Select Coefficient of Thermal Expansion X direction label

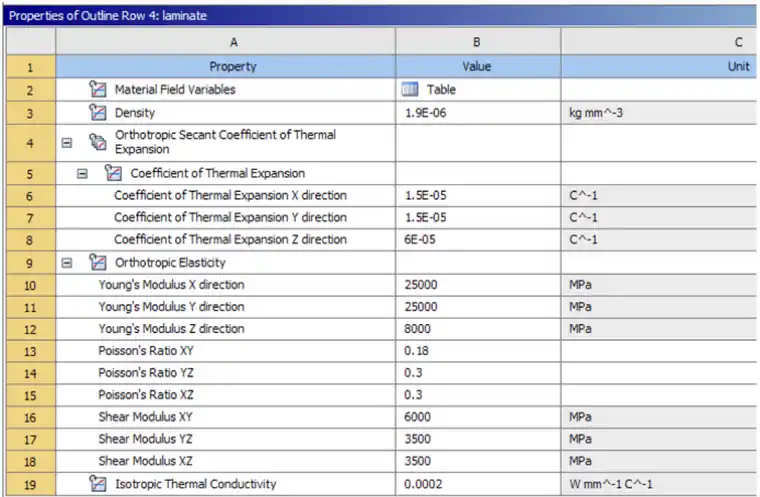(x=230, y=195)
